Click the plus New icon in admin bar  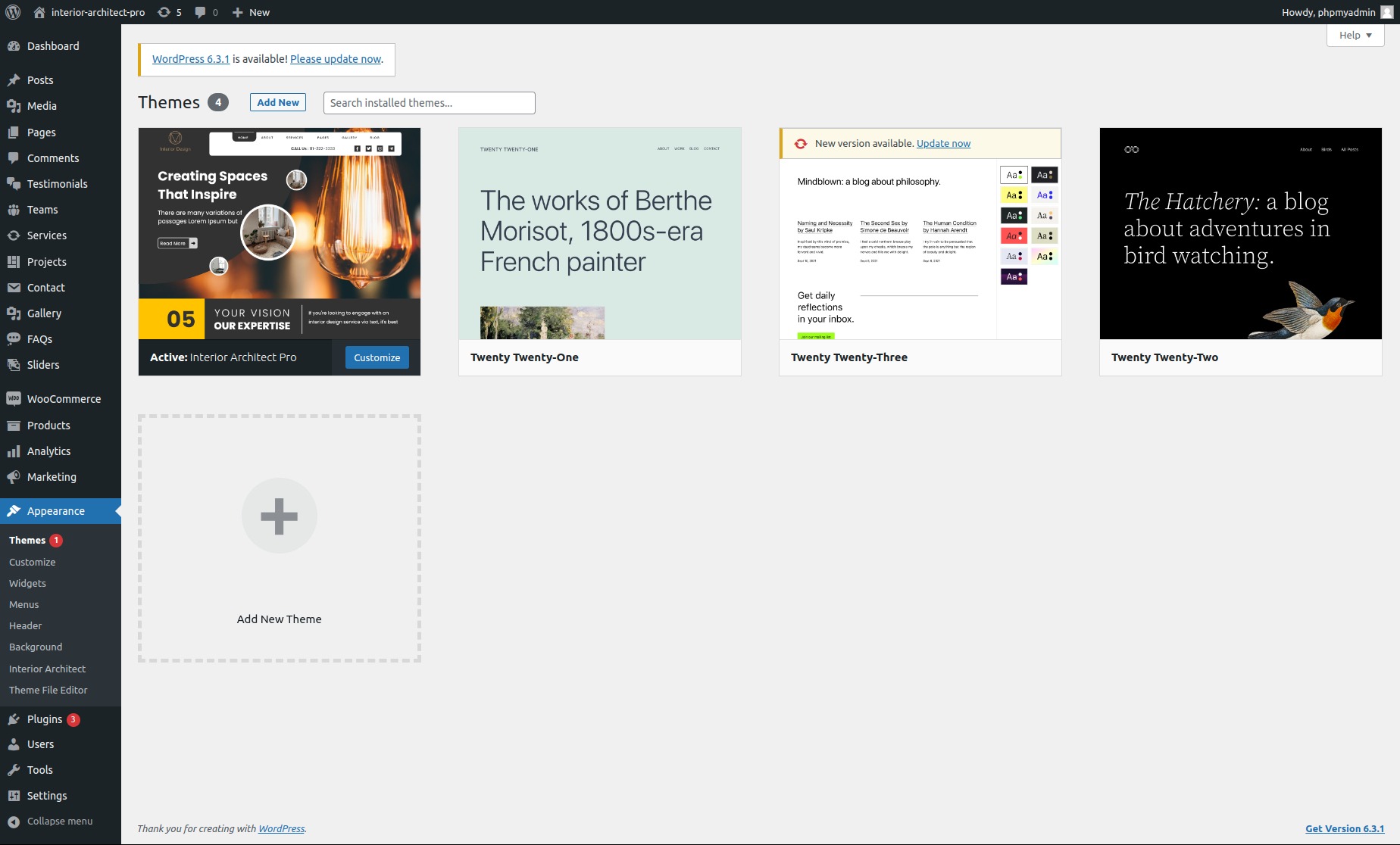[237, 12]
